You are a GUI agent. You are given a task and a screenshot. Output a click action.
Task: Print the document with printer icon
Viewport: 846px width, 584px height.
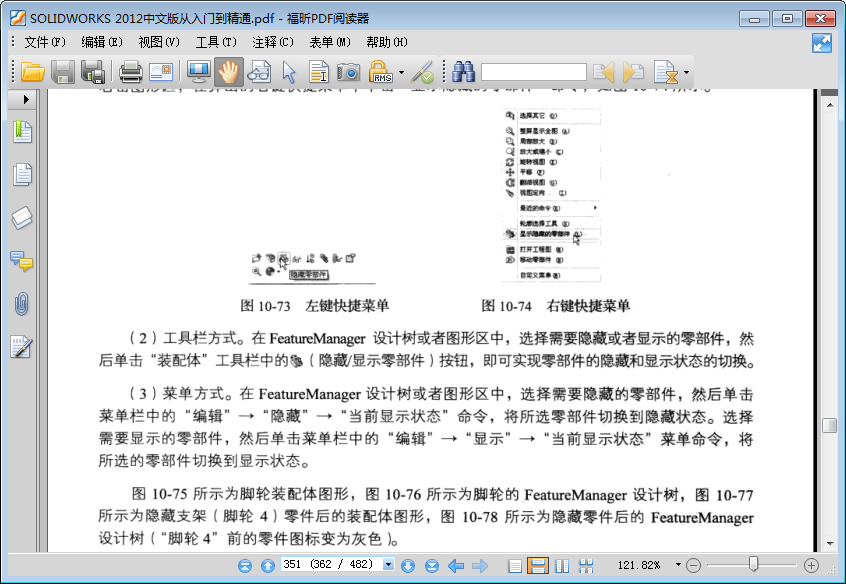click(131, 72)
